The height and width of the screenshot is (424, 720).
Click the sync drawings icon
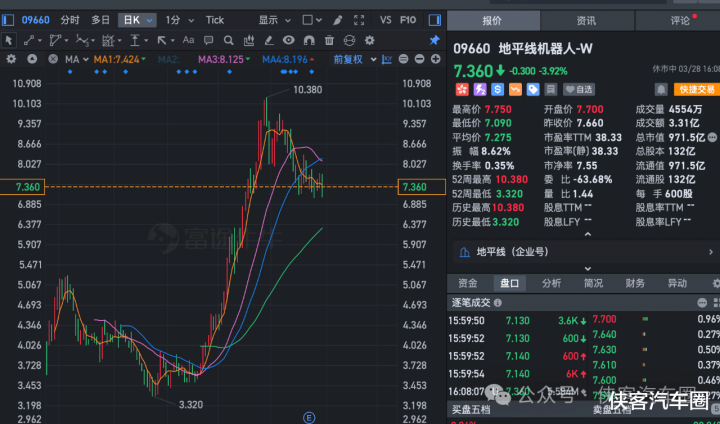pyautogui.click(x=349, y=40)
